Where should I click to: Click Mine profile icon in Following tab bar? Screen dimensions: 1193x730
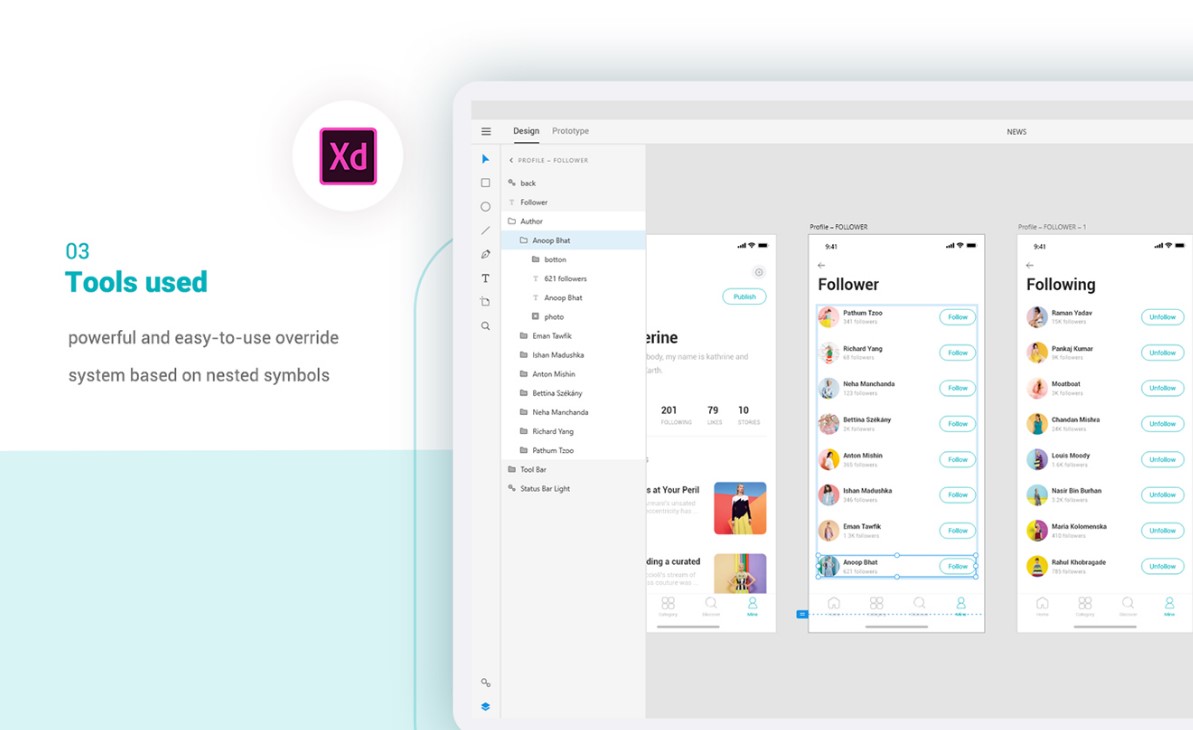[x=1169, y=604]
